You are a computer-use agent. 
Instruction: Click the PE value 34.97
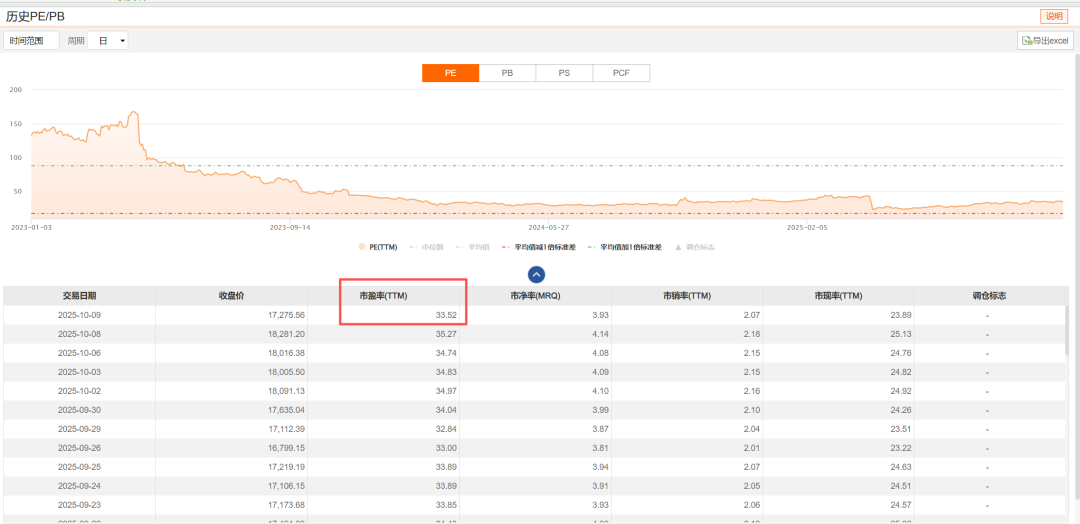[x=446, y=391]
